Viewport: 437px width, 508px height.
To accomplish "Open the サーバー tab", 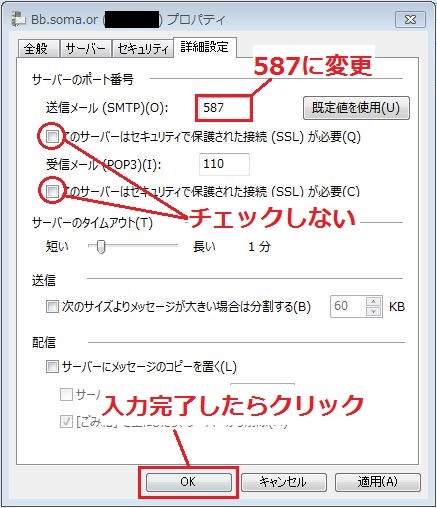I will [85, 49].
